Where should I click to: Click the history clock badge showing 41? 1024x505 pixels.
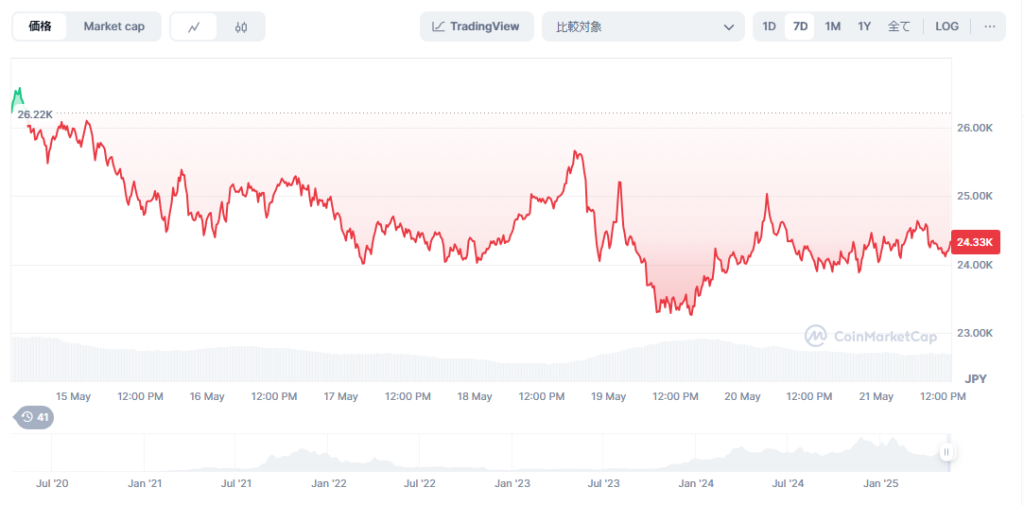coord(34,417)
